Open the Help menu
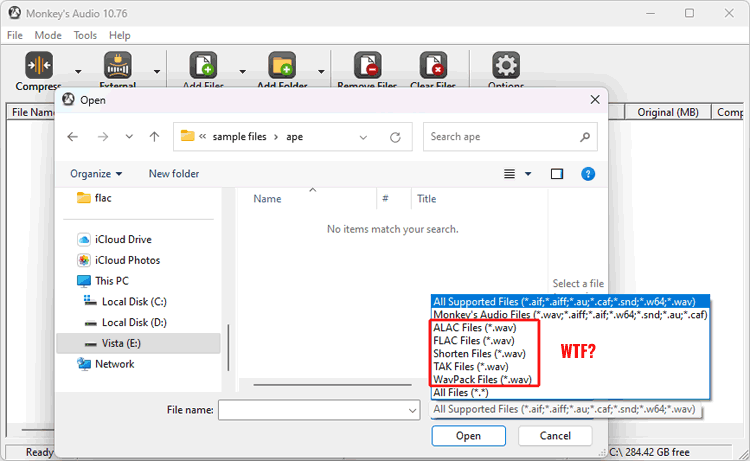The image size is (750, 461). pos(120,35)
